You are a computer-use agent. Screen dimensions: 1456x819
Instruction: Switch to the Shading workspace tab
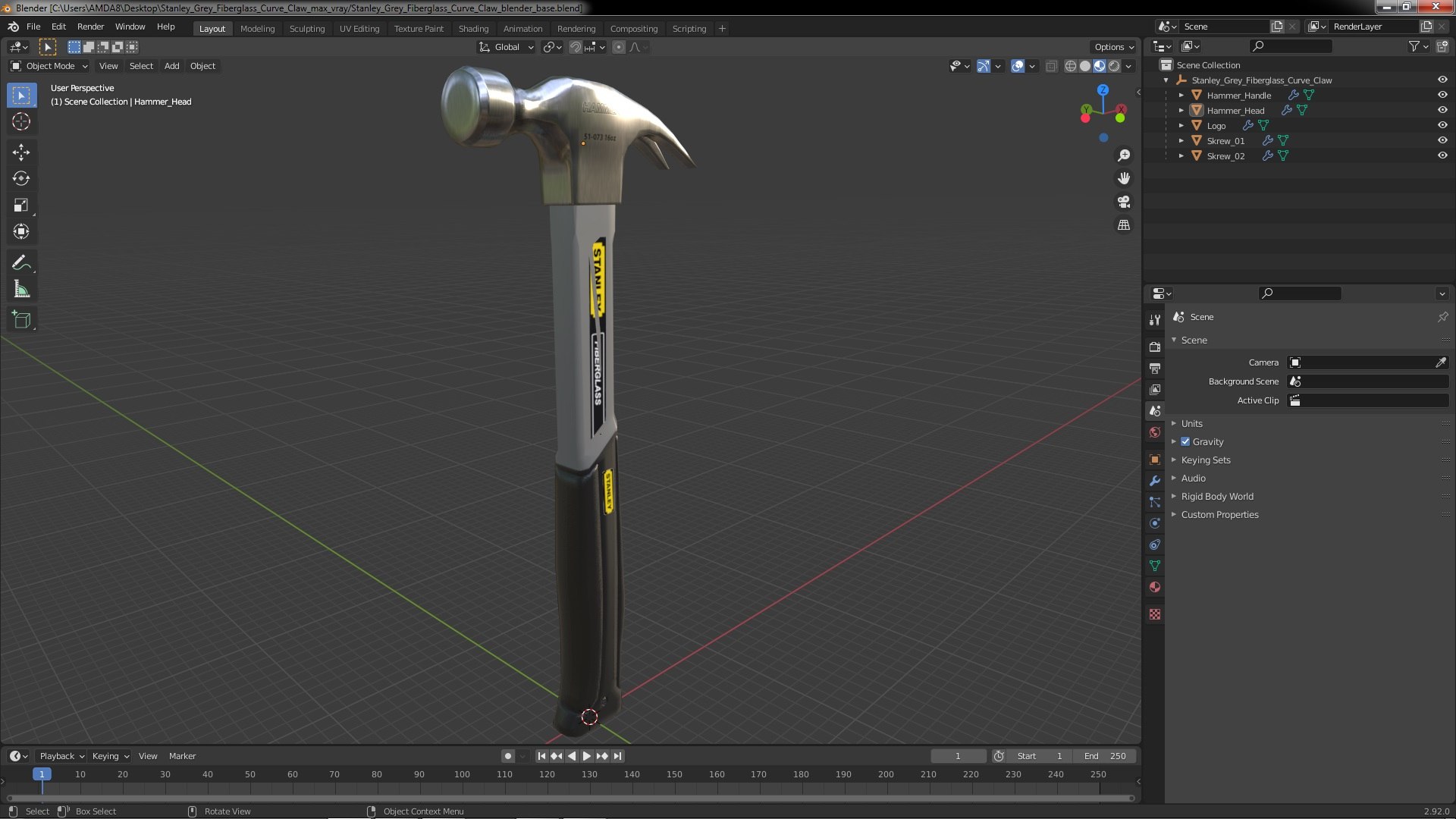(x=473, y=29)
